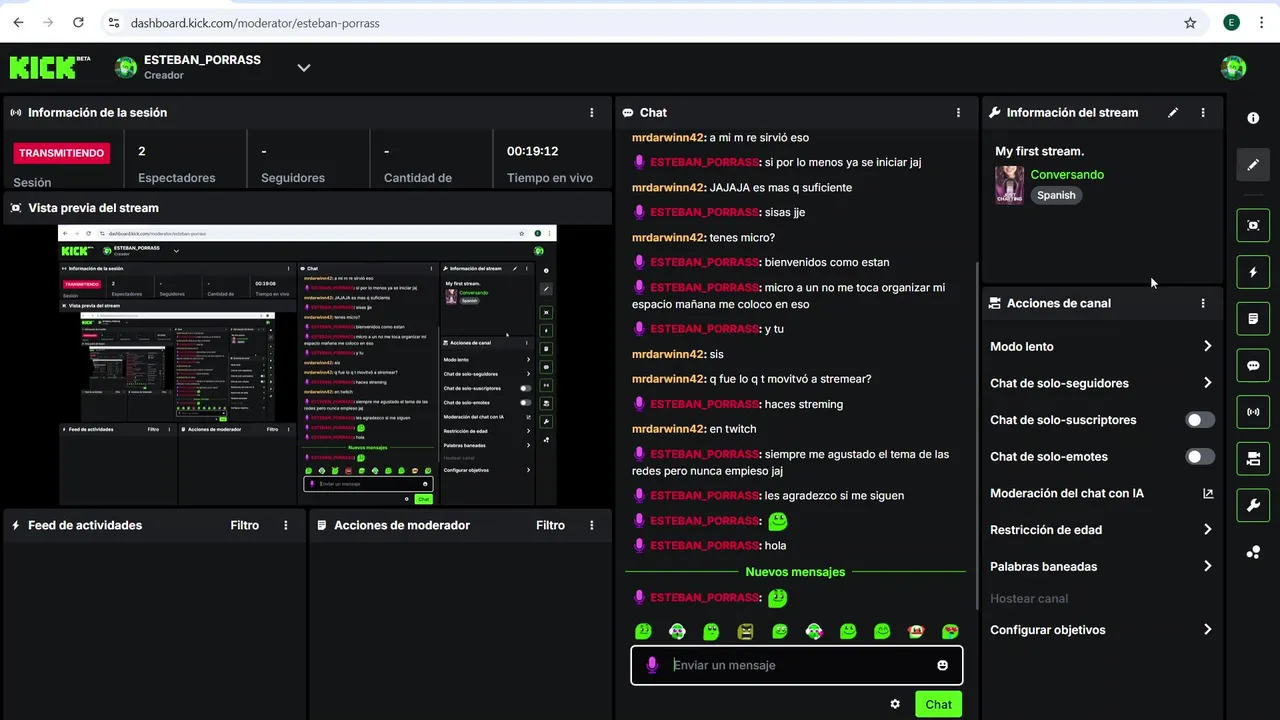Click the 'My first stream.' title text

pyautogui.click(x=1040, y=151)
